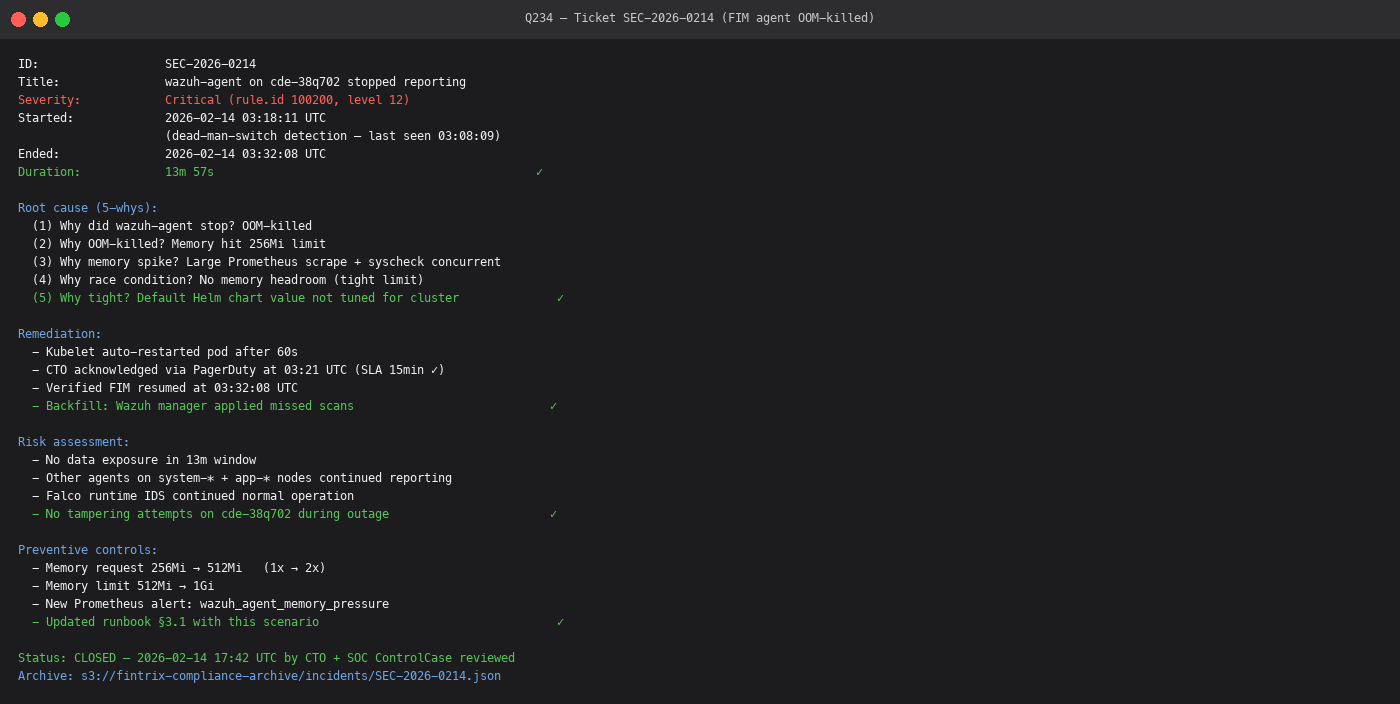Click checkmark after the no tampering line
This screenshot has width=1400, height=704.
tap(553, 514)
